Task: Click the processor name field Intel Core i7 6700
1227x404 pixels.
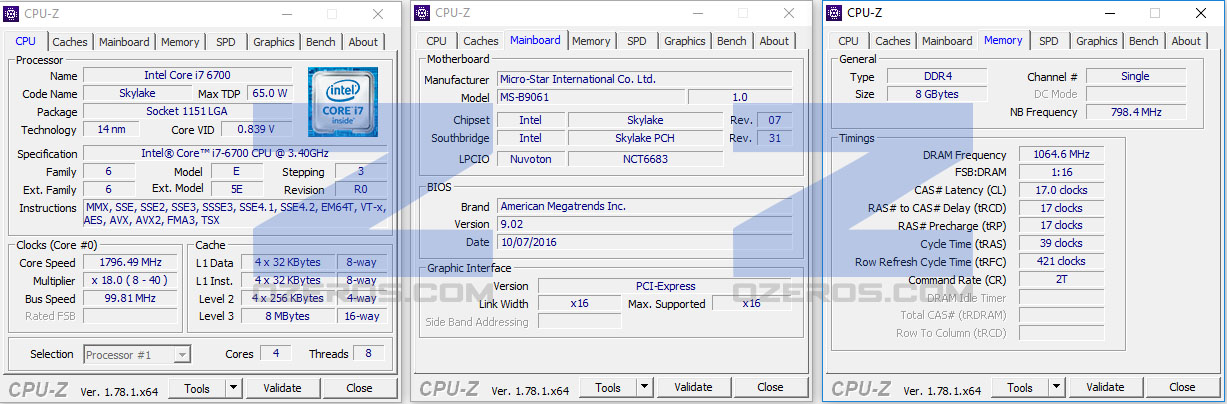Action: pyautogui.click(x=188, y=75)
